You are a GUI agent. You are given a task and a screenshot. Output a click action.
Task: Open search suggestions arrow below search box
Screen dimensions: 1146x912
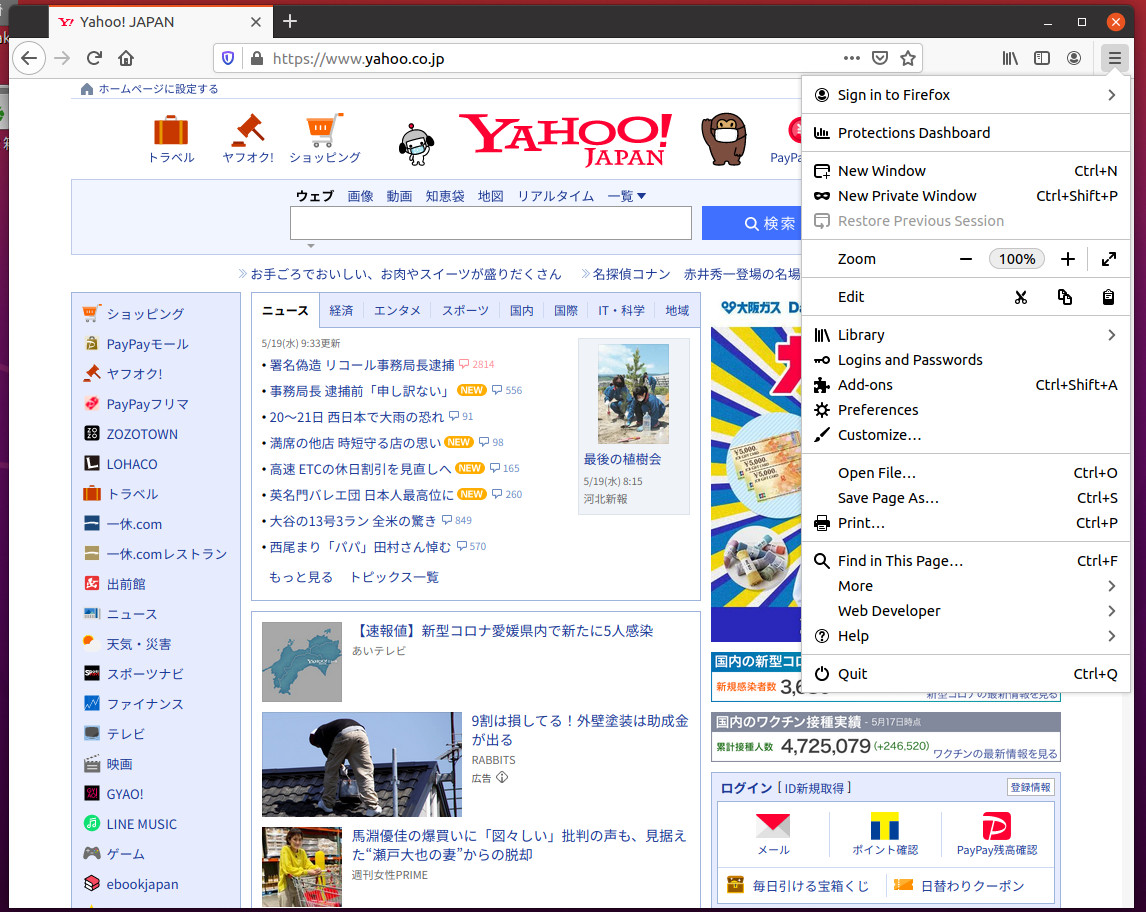pyautogui.click(x=311, y=246)
